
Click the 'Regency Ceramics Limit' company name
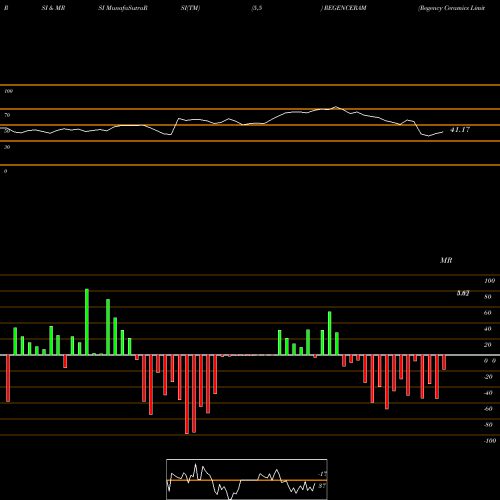tap(451, 8)
